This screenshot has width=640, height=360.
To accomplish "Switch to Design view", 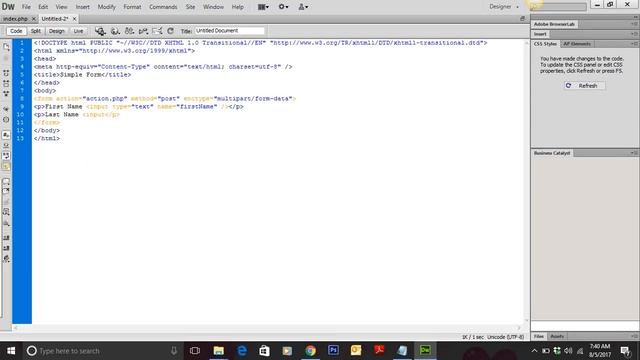I will coord(57,31).
